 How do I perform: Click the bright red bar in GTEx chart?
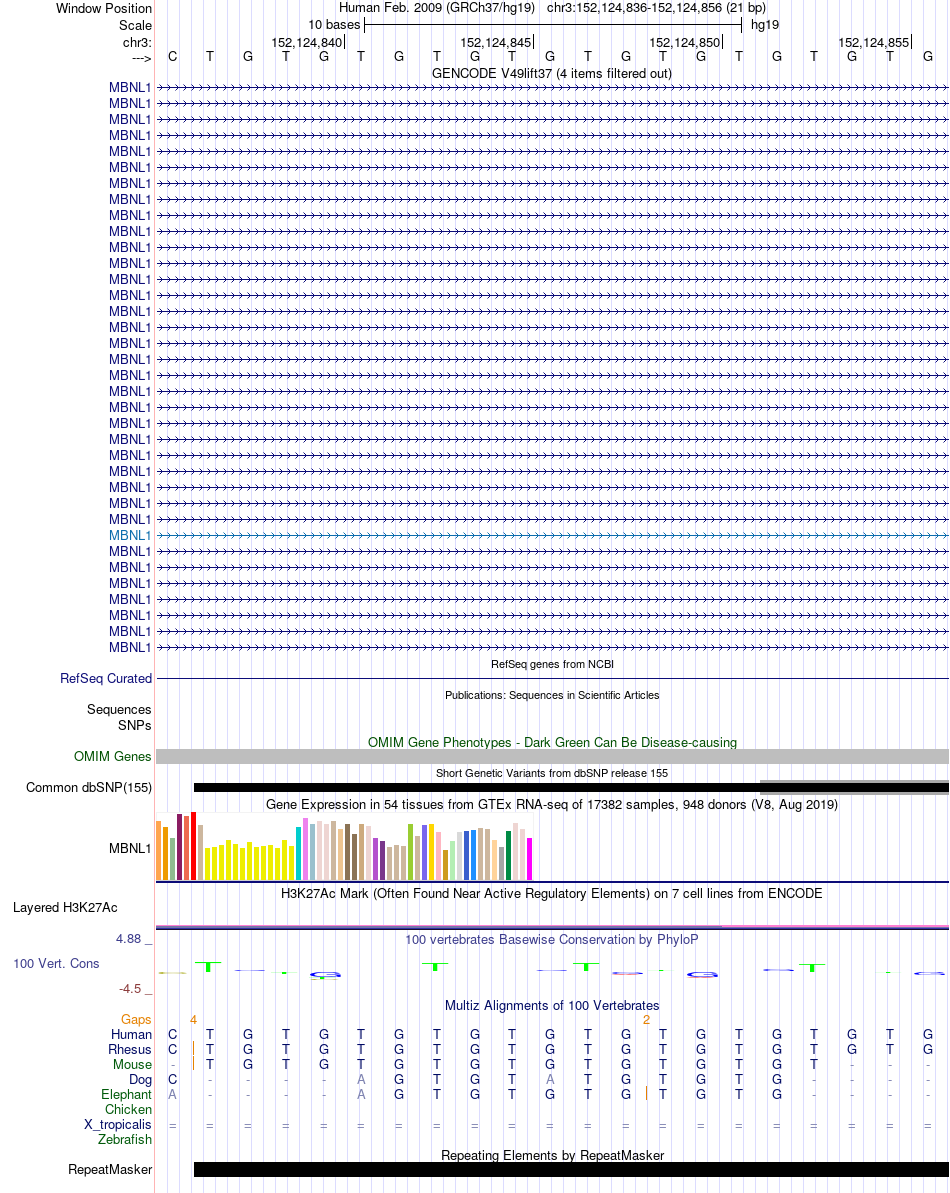pos(193,846)
